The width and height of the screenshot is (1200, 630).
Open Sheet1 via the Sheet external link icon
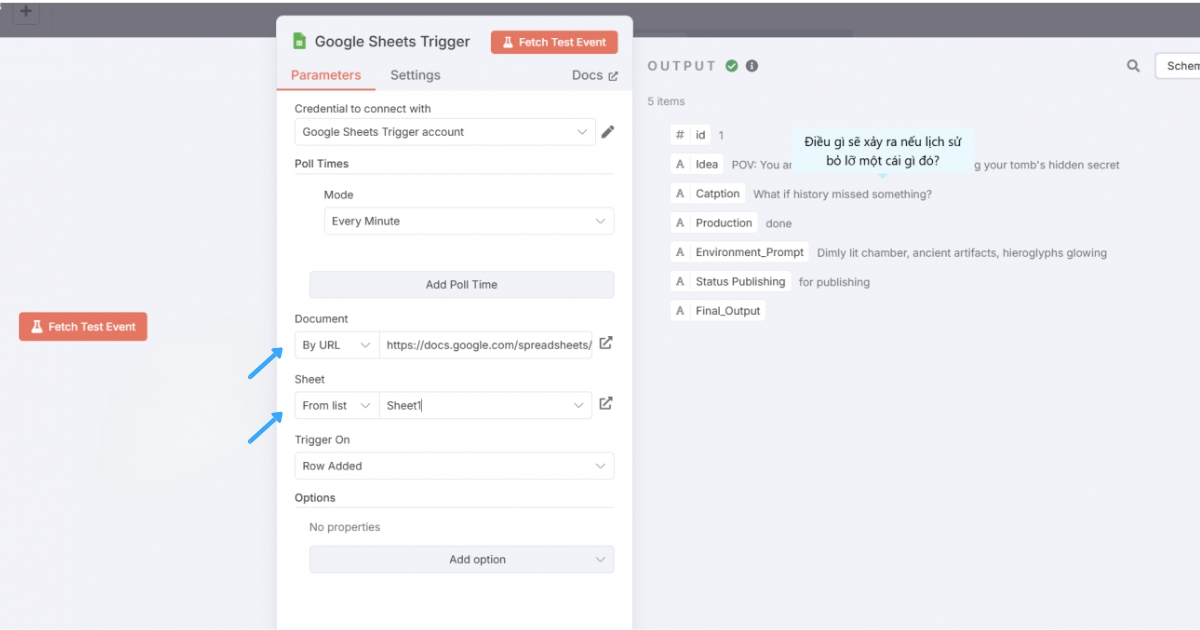pos(606,404)
